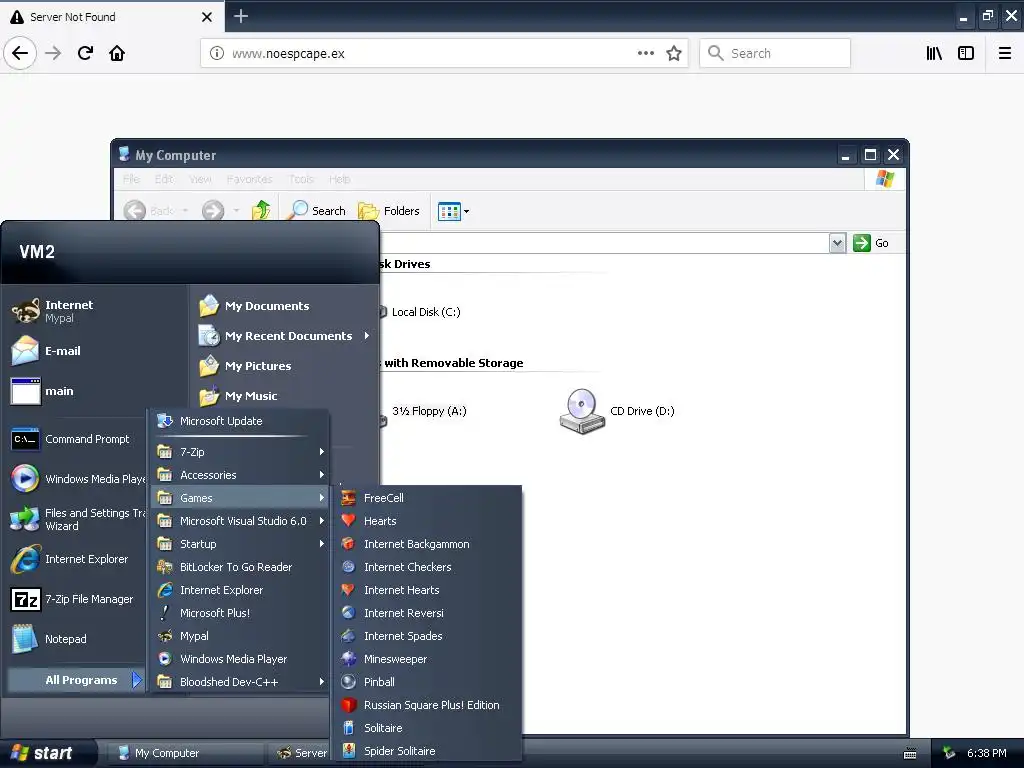Open new browser tab with plus
This screenshot has width=1024, height=768.
(241, 16)
